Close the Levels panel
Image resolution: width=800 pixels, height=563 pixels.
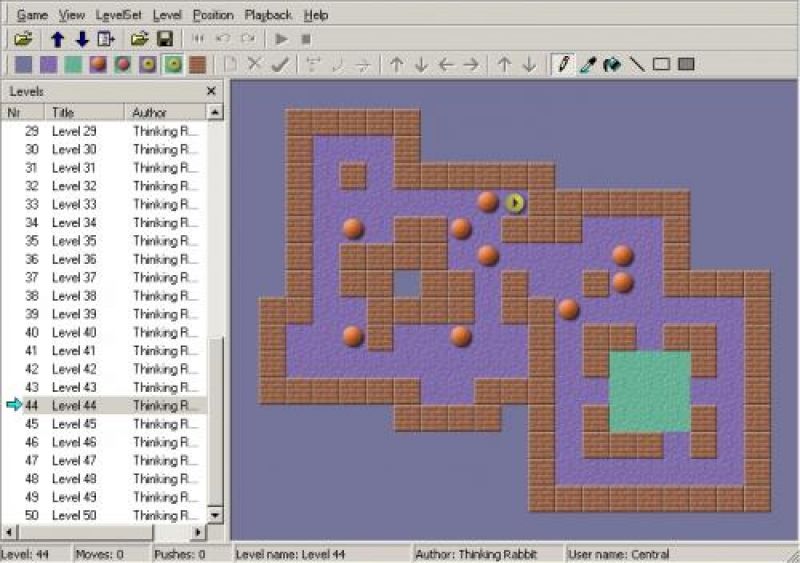click(x=211, y=91)
